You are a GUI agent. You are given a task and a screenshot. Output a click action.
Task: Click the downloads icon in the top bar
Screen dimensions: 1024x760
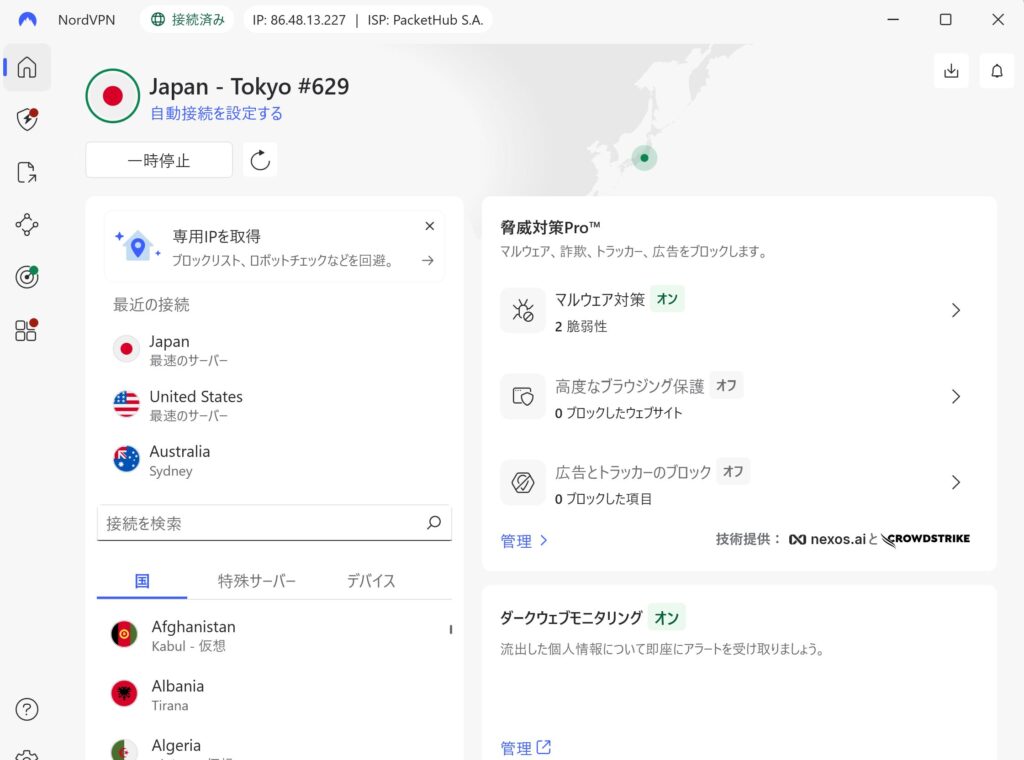[x=951, y=71]
